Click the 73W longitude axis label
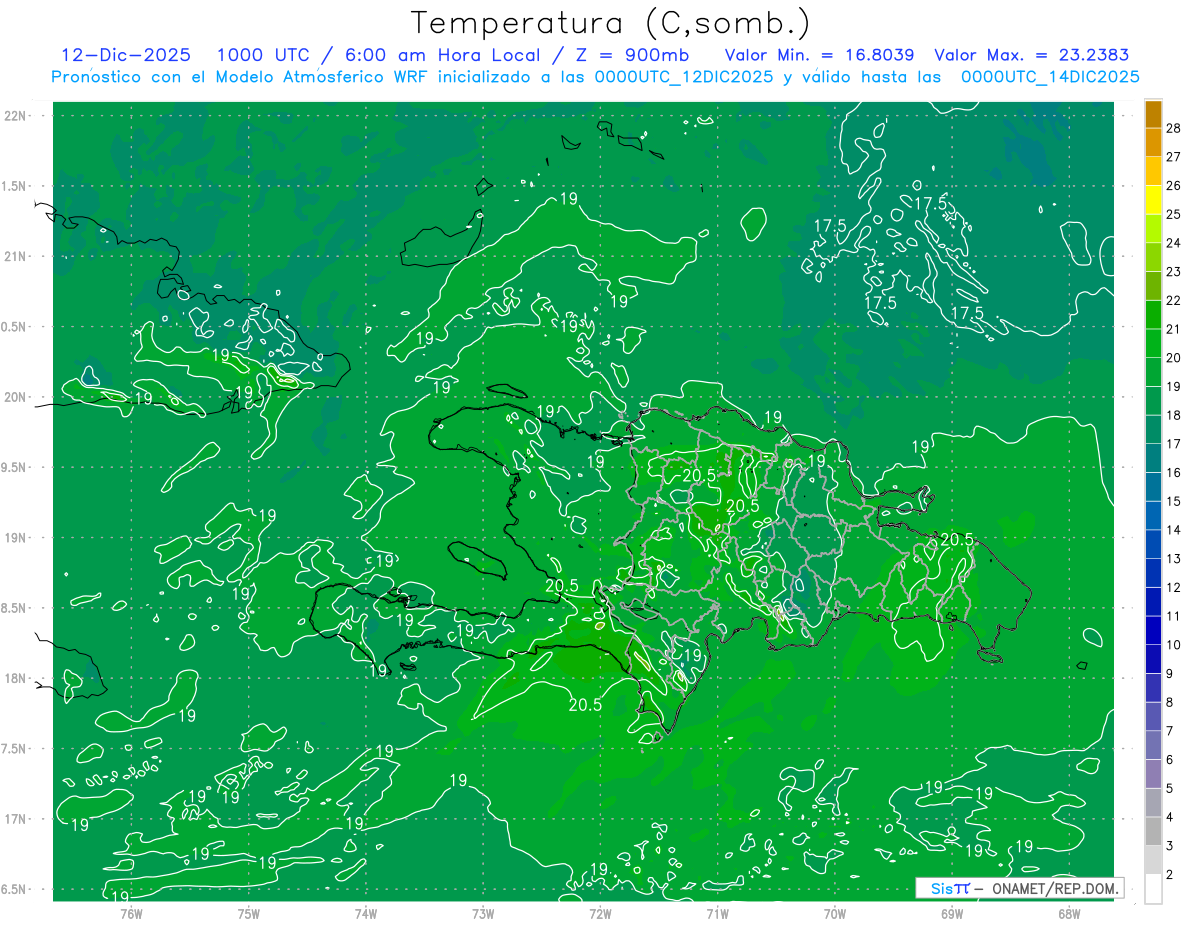This screenshot has height=927, width=1200. pyautogui.click(x=483, y=913)
